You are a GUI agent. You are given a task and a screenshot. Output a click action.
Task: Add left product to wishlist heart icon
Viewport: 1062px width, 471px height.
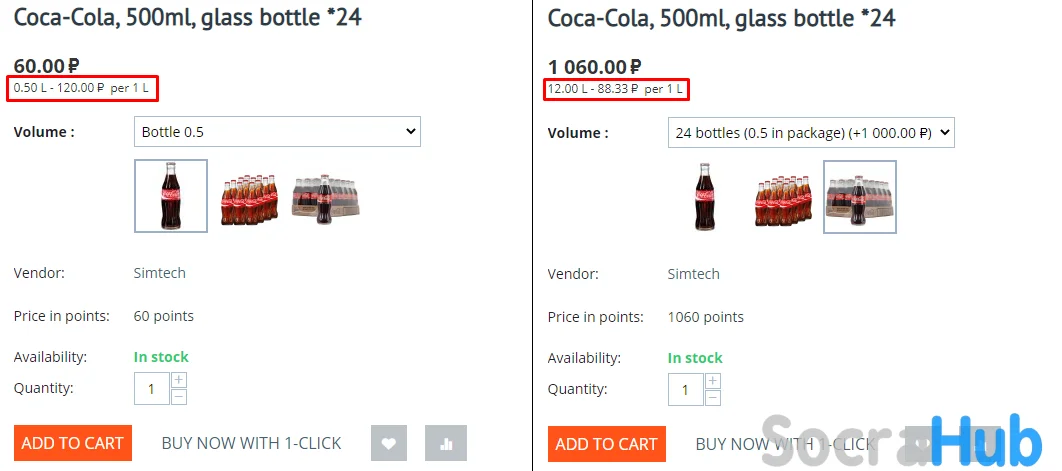[x=389, y=443]
